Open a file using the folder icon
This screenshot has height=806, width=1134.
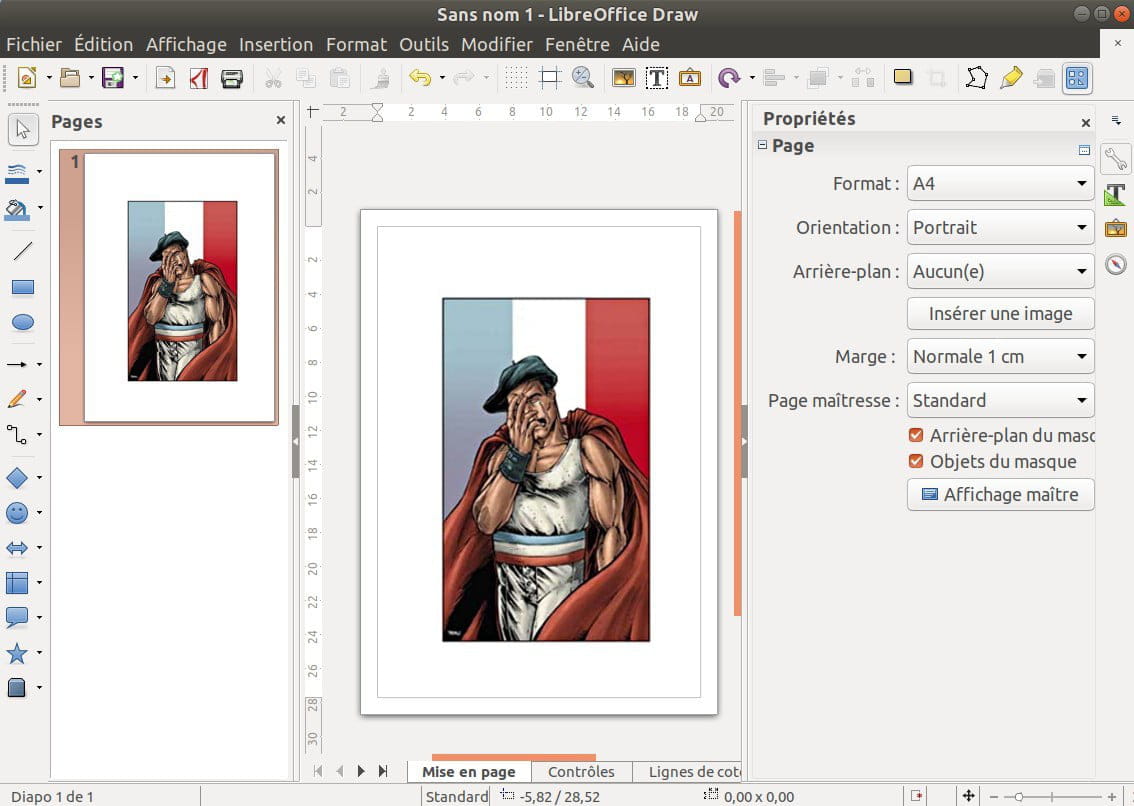70,77
